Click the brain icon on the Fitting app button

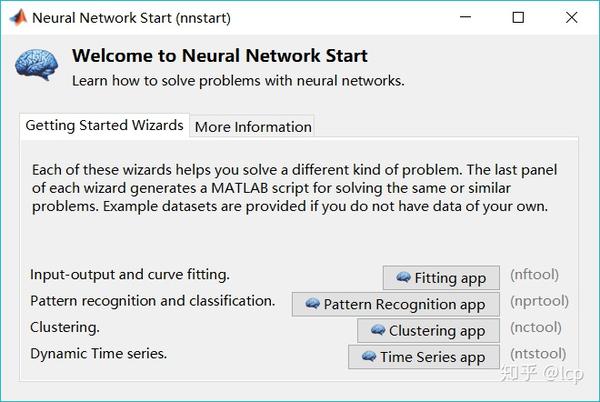(x=403, y=277)
